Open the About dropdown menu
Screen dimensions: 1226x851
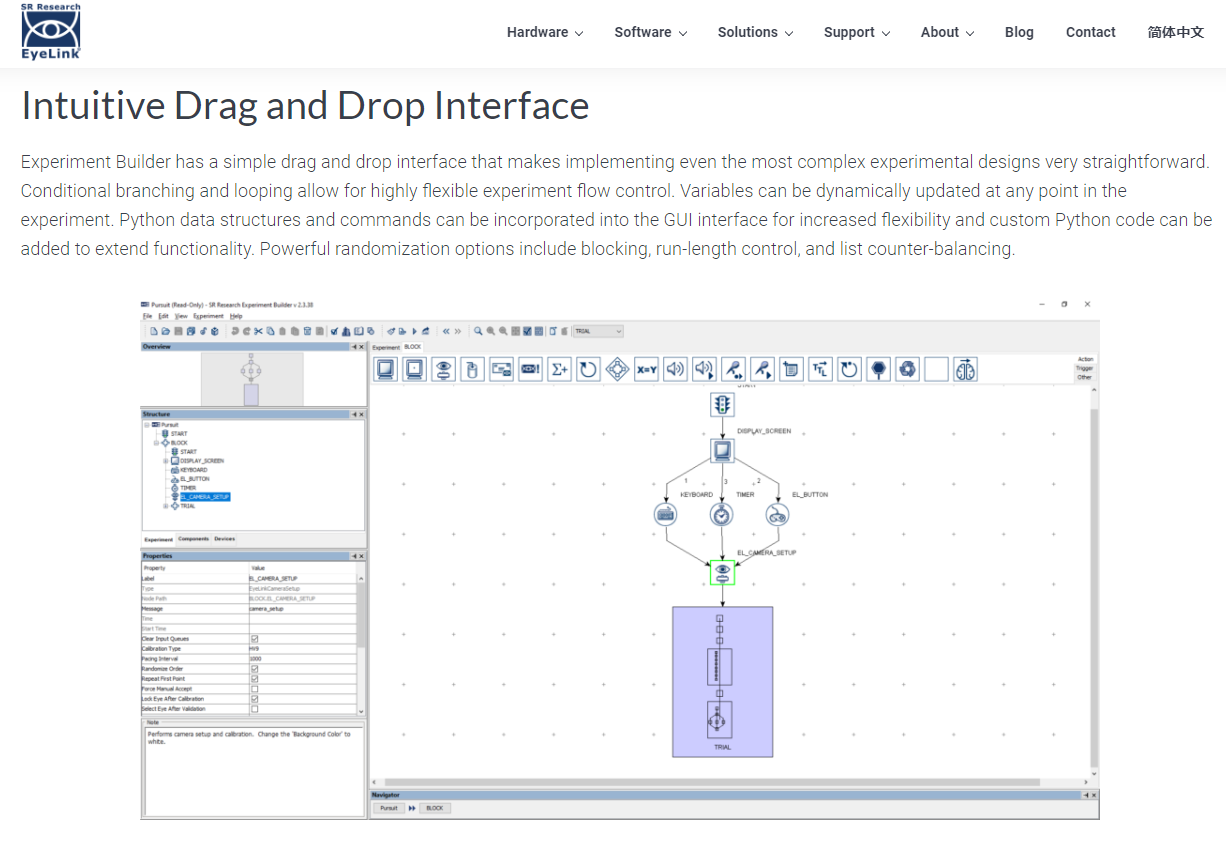(948, 32)
